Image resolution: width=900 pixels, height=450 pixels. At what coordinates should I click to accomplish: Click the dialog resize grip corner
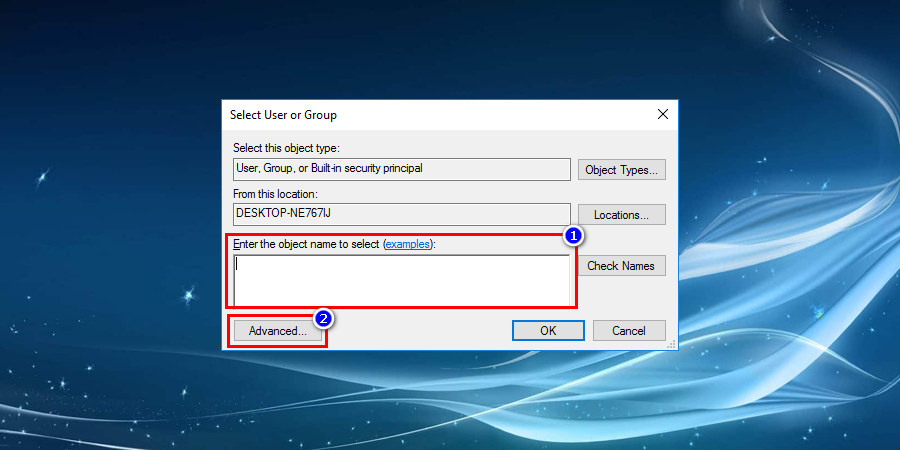[672, 344]
